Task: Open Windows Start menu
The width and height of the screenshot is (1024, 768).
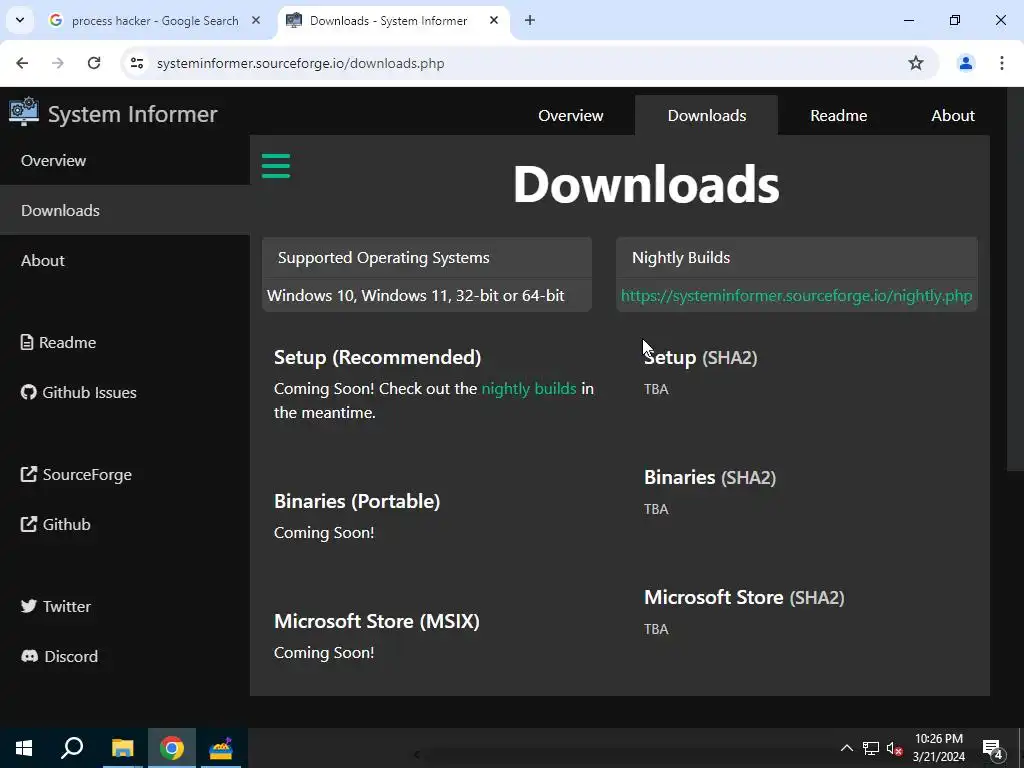Action: pos(24,748)
